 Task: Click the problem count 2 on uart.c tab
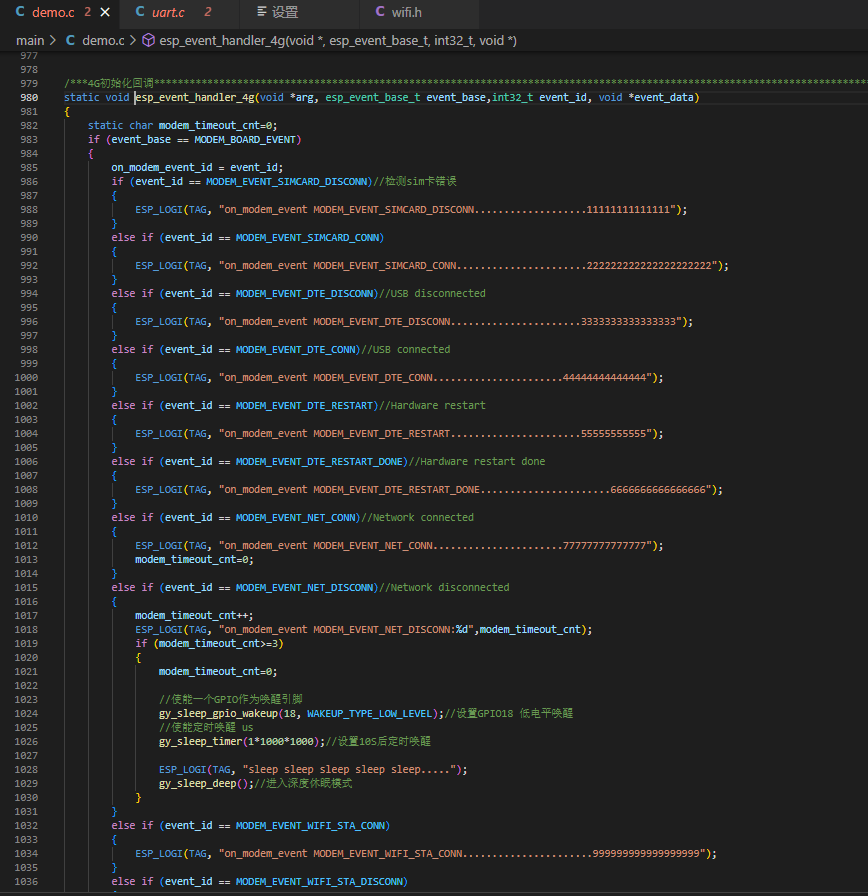pos(207,12)
